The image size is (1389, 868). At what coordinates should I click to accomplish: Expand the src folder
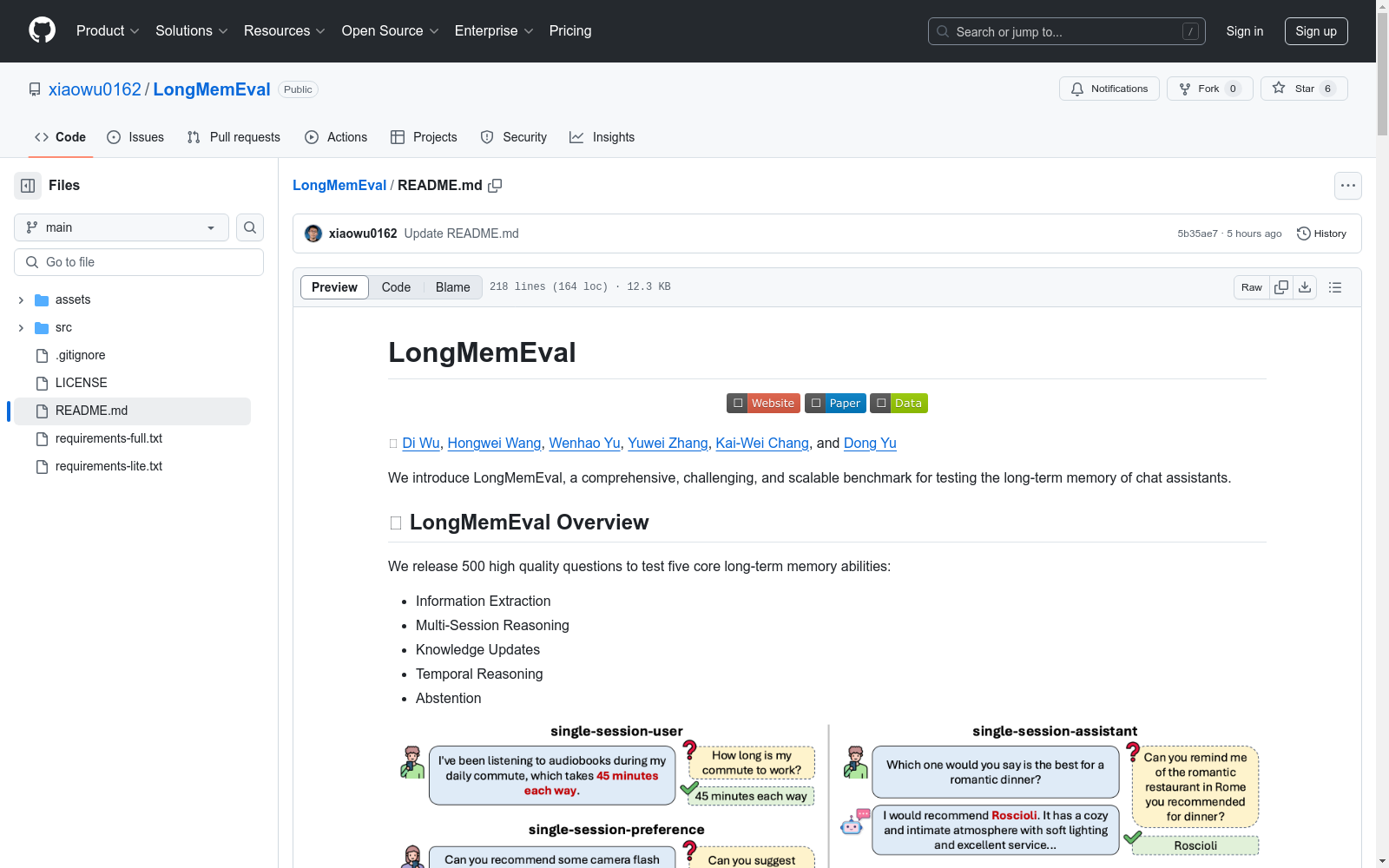[20, 327]
